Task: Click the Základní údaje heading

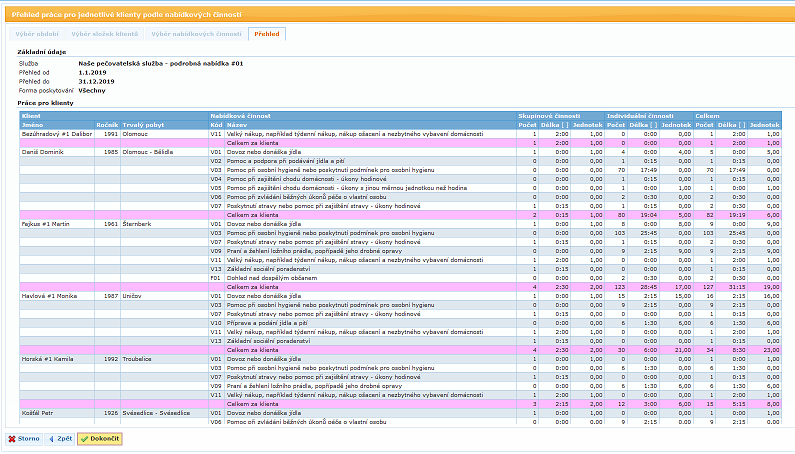Action: pyautogui.click(x=42, y=52)
